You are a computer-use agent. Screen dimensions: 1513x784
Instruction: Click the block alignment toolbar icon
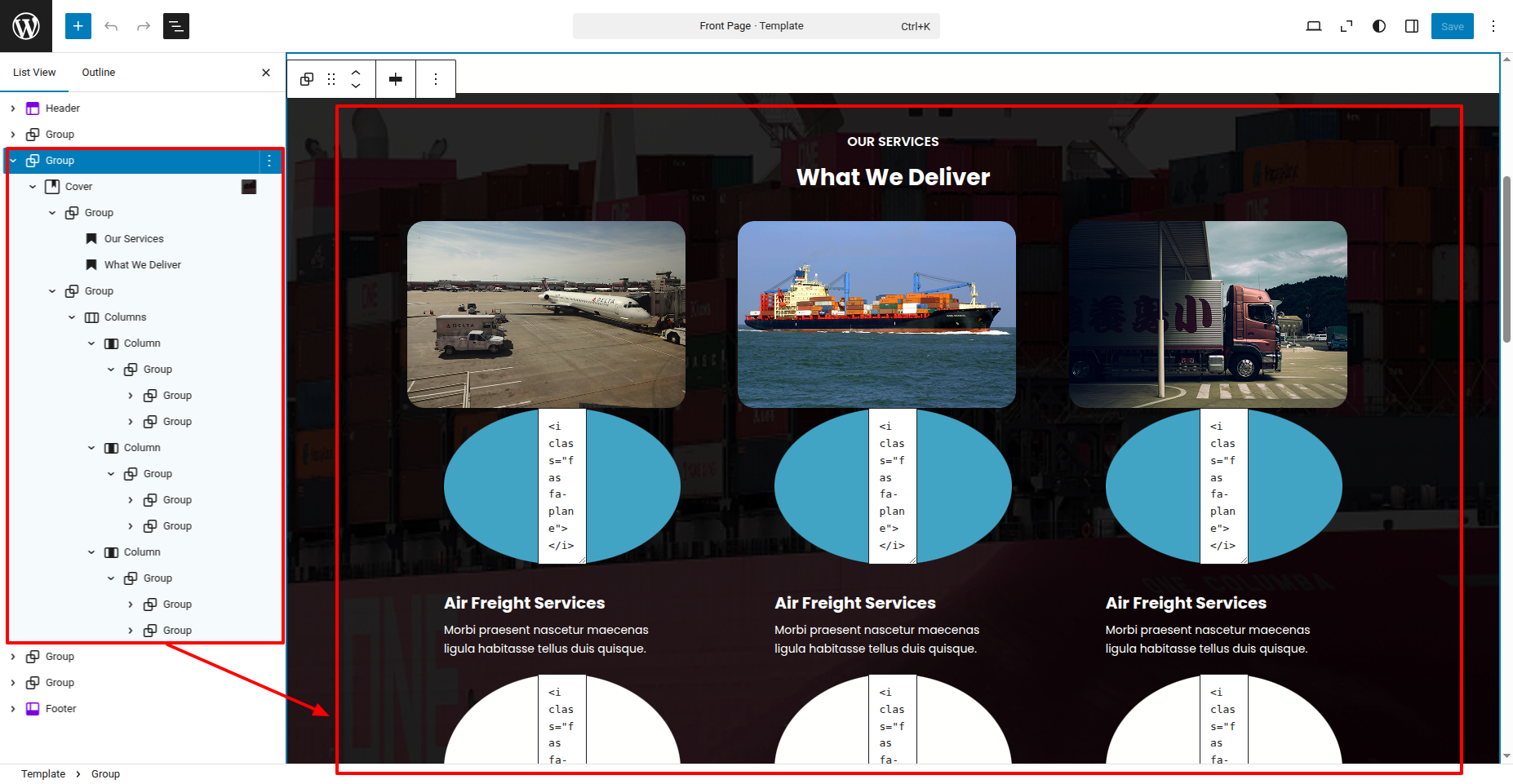[396, 79]
